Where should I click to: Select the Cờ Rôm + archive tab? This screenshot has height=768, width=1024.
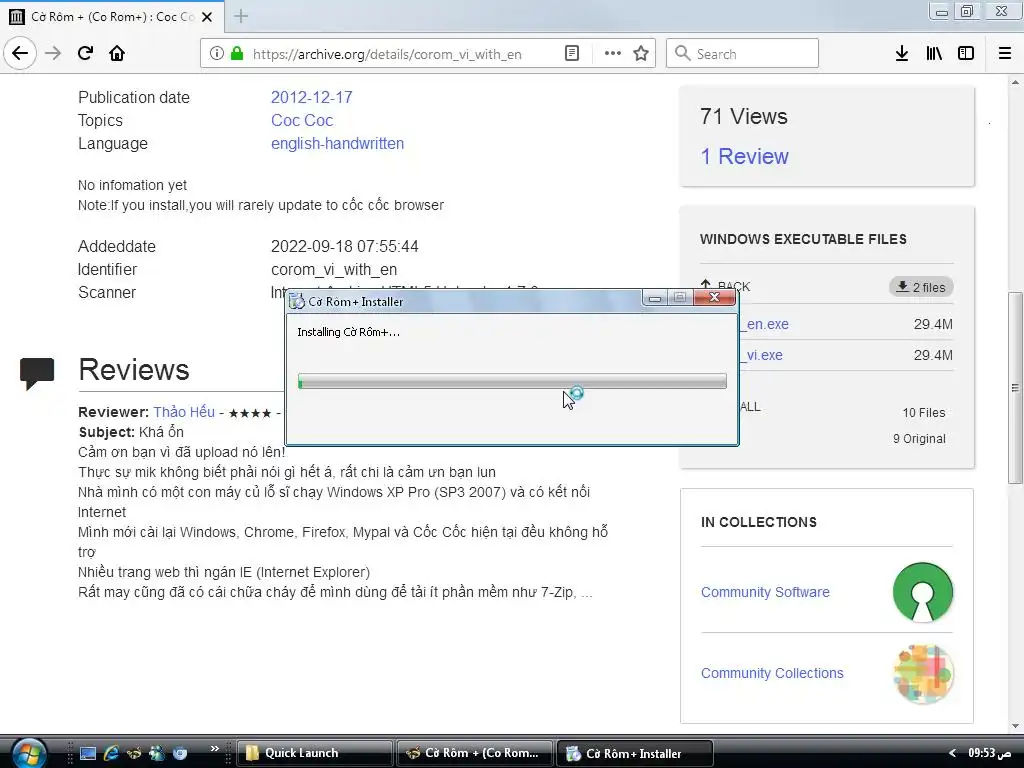coord(113,17)
